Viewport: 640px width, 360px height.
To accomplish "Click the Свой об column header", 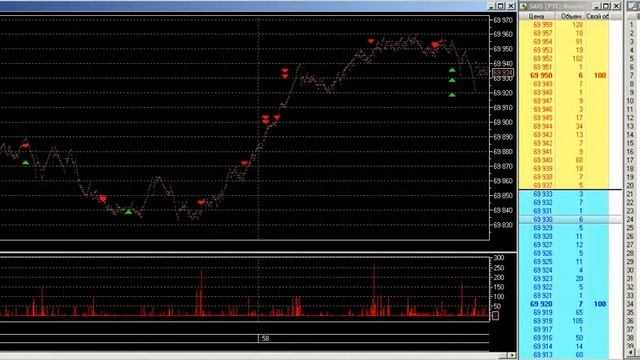I will click(x=597, y=16).
